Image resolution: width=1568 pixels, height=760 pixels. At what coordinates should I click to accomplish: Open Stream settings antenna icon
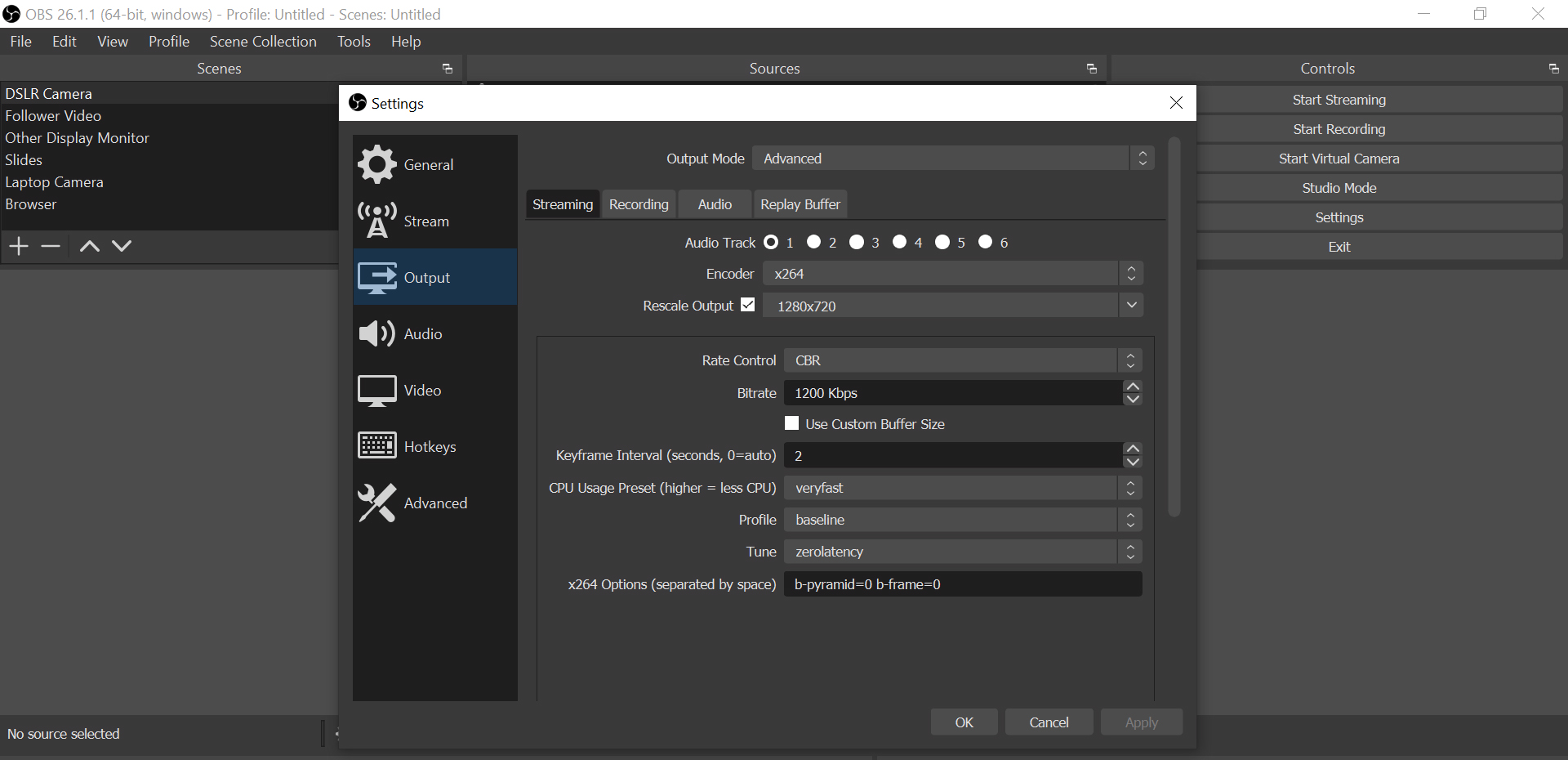376,221
